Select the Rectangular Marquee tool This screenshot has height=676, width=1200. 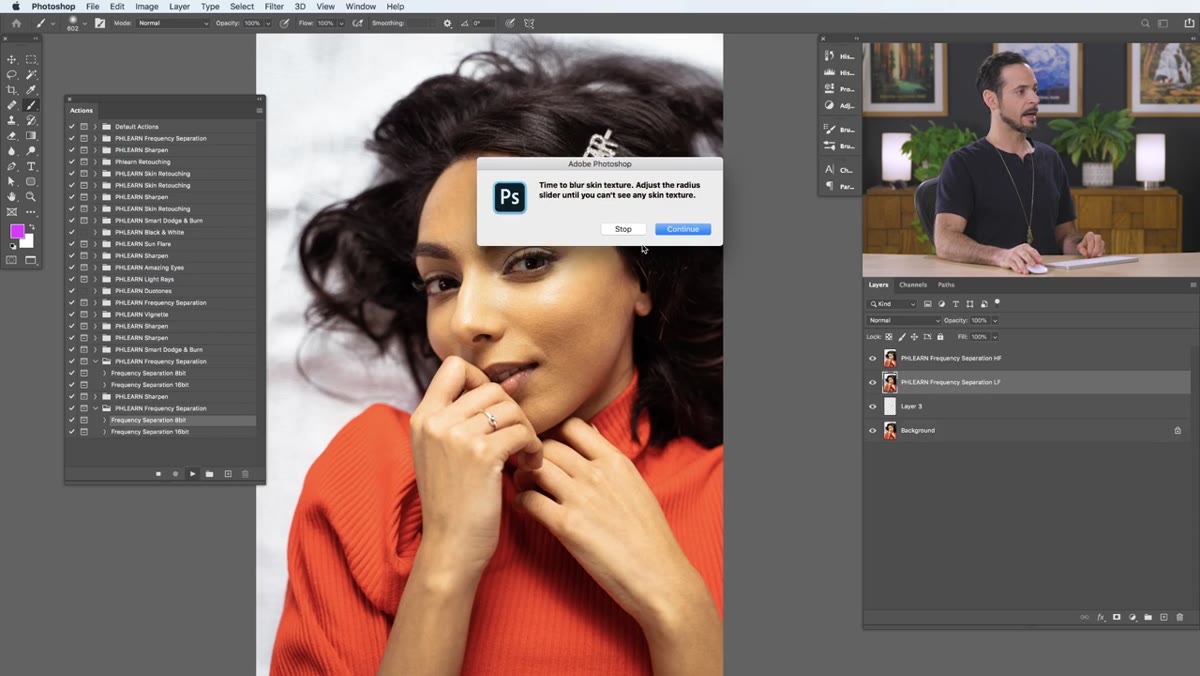[31, 60]
